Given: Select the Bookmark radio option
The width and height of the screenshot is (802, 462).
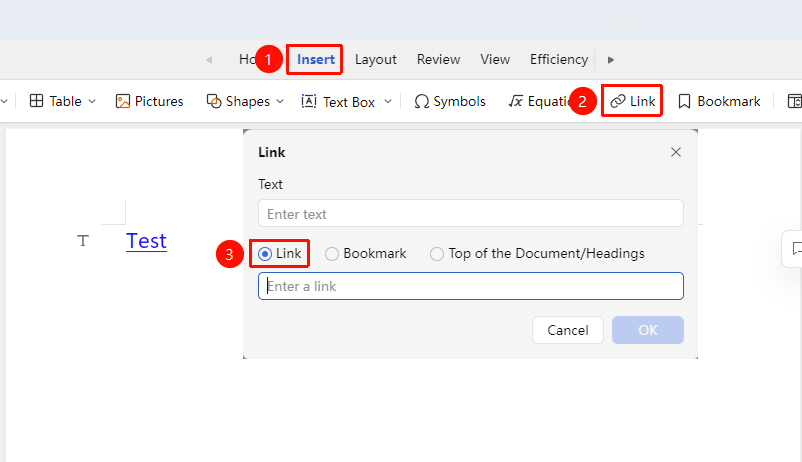Looking at the screenshot, I should (331, 254).
